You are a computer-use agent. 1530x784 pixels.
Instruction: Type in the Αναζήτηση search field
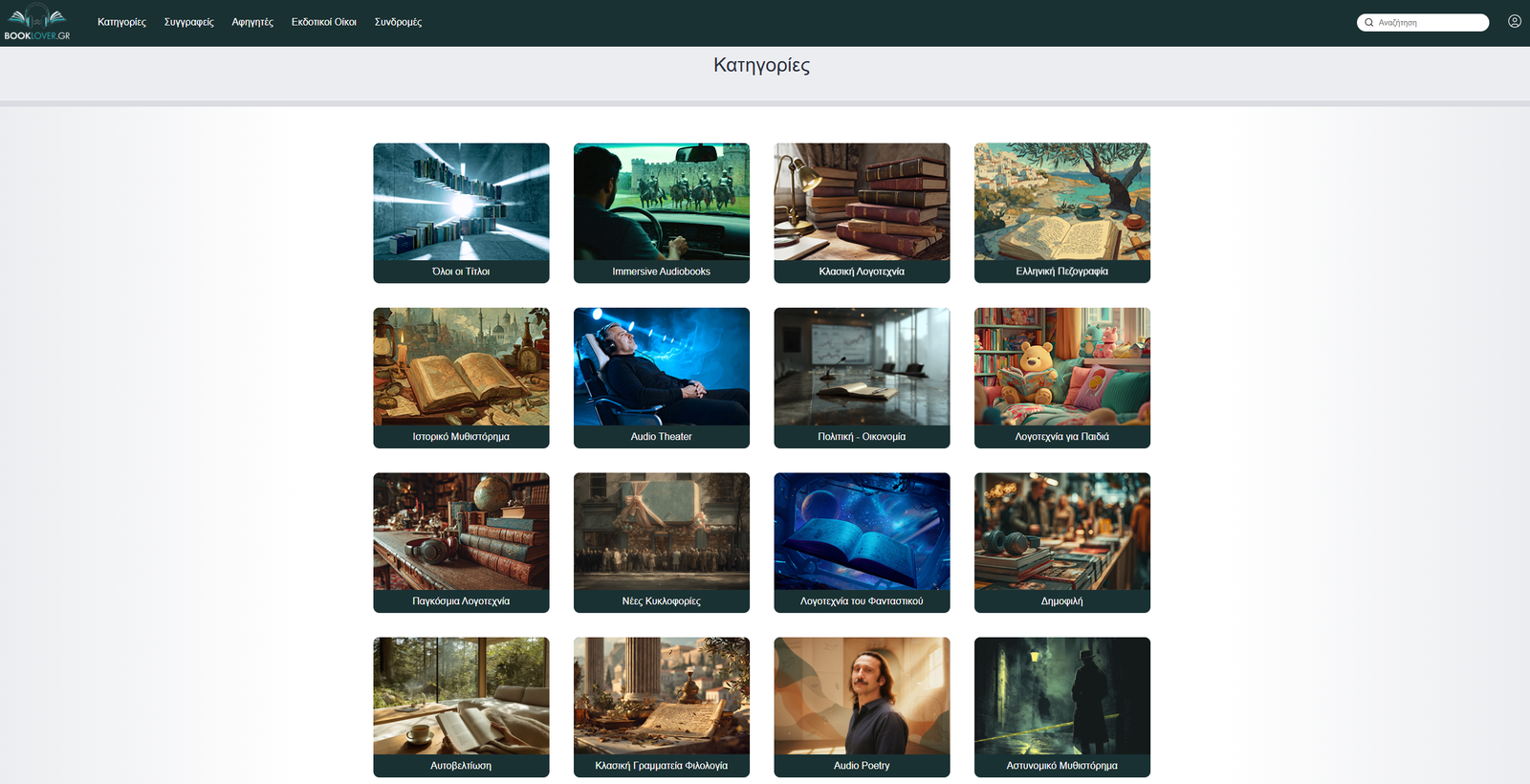pyautogui.click(x=1430, y=22)
